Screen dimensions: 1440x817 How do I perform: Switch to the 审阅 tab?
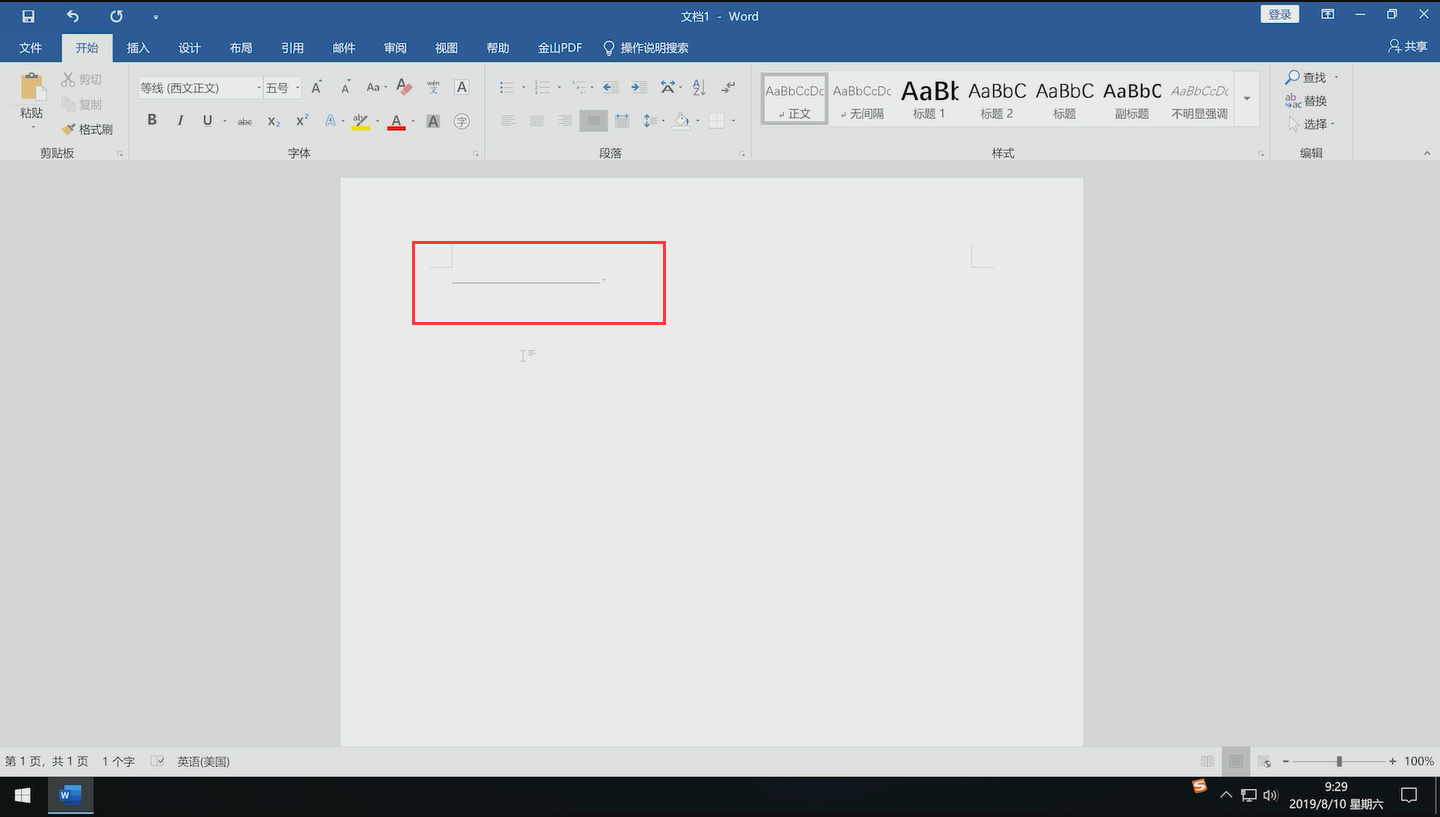tap(395, 48)
